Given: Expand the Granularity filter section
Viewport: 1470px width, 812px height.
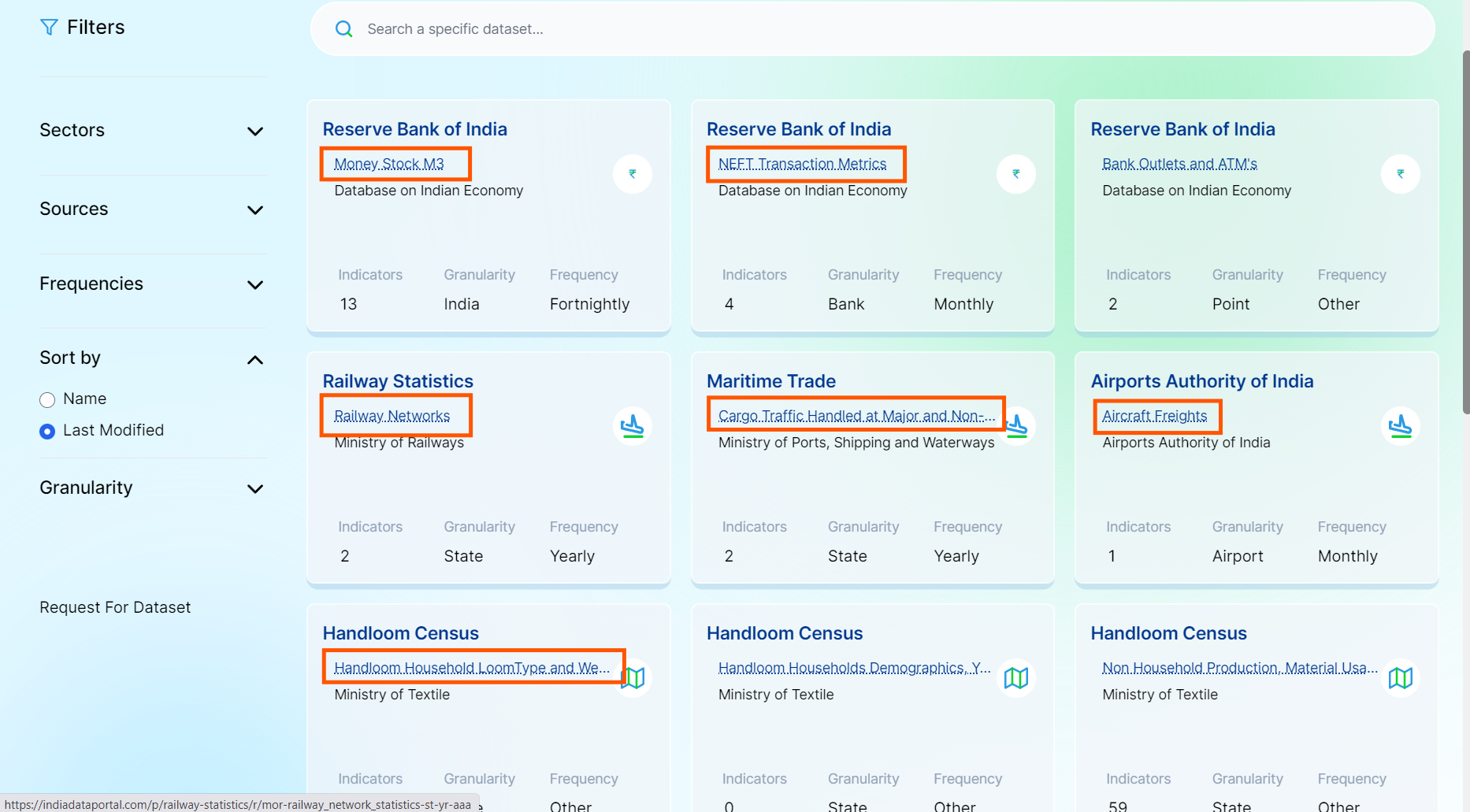Looking at the screenshot, I should [x=254, y=489].
